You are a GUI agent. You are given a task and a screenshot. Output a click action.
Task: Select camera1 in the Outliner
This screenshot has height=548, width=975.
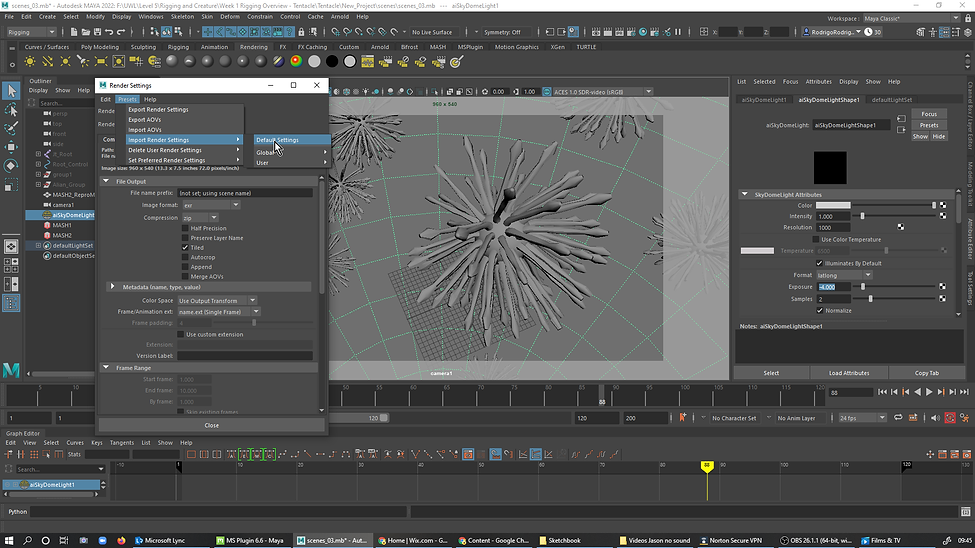tap(63, 205)
